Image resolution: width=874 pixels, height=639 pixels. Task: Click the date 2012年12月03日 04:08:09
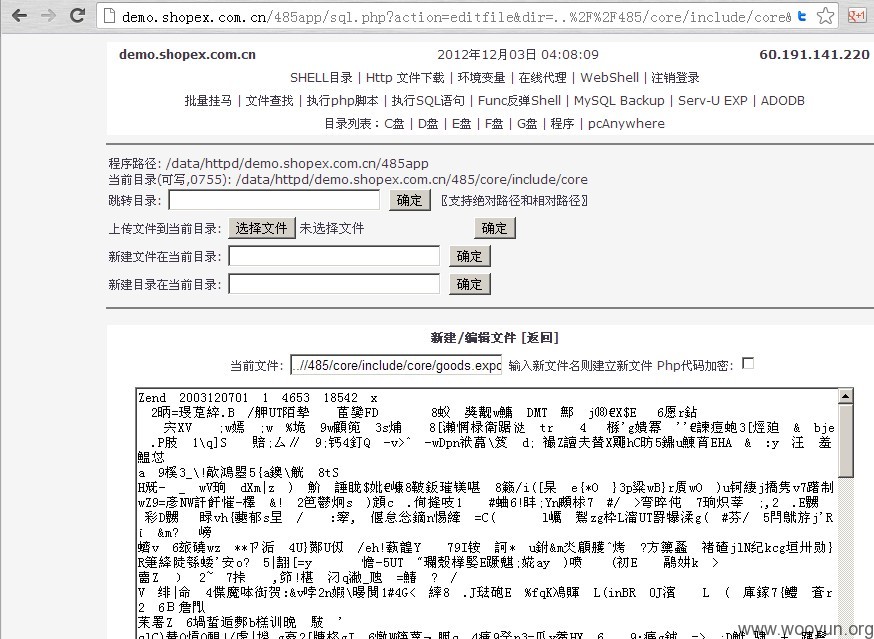[x=518, y=55]
